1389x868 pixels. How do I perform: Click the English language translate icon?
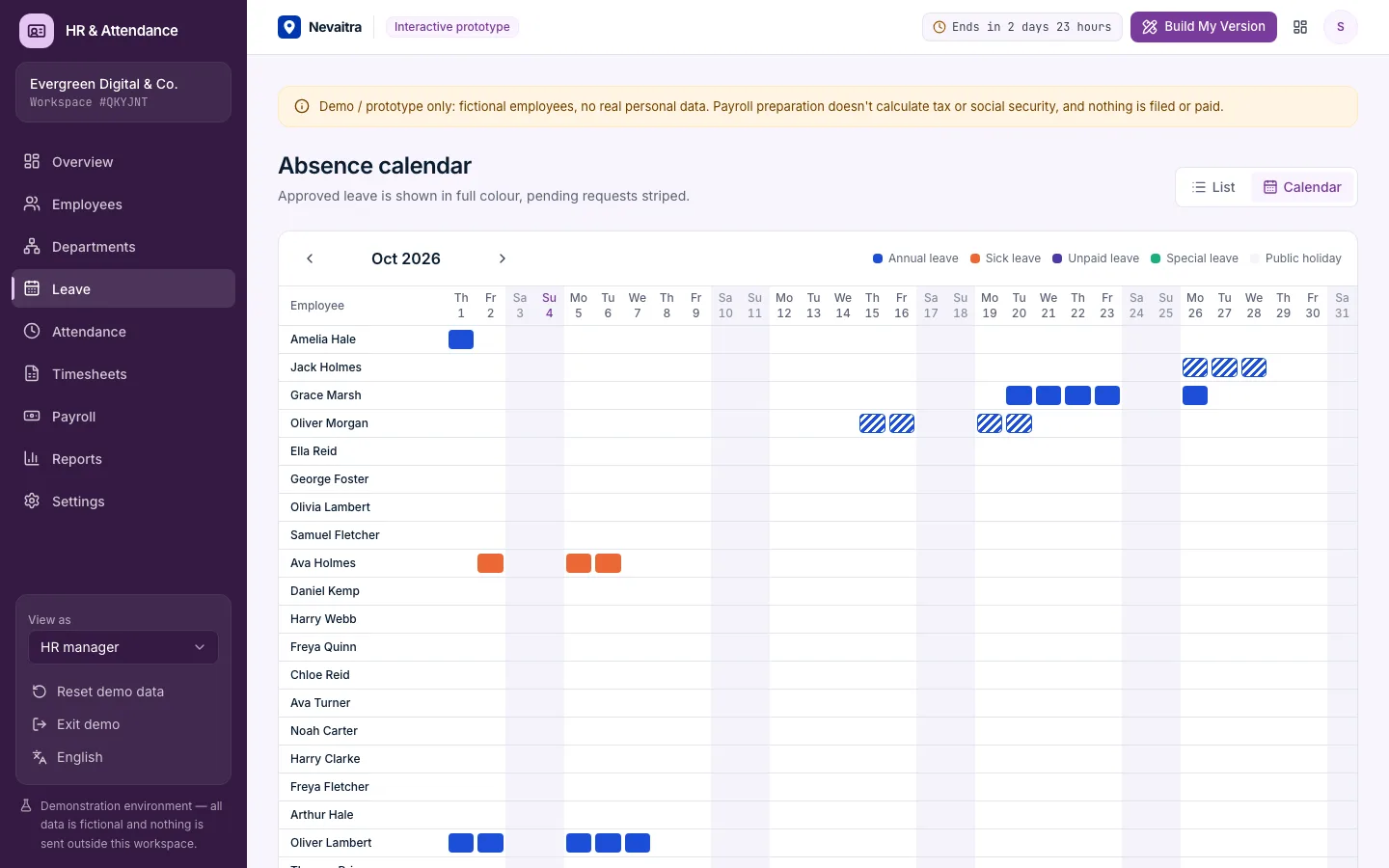[x=40, y=757]
